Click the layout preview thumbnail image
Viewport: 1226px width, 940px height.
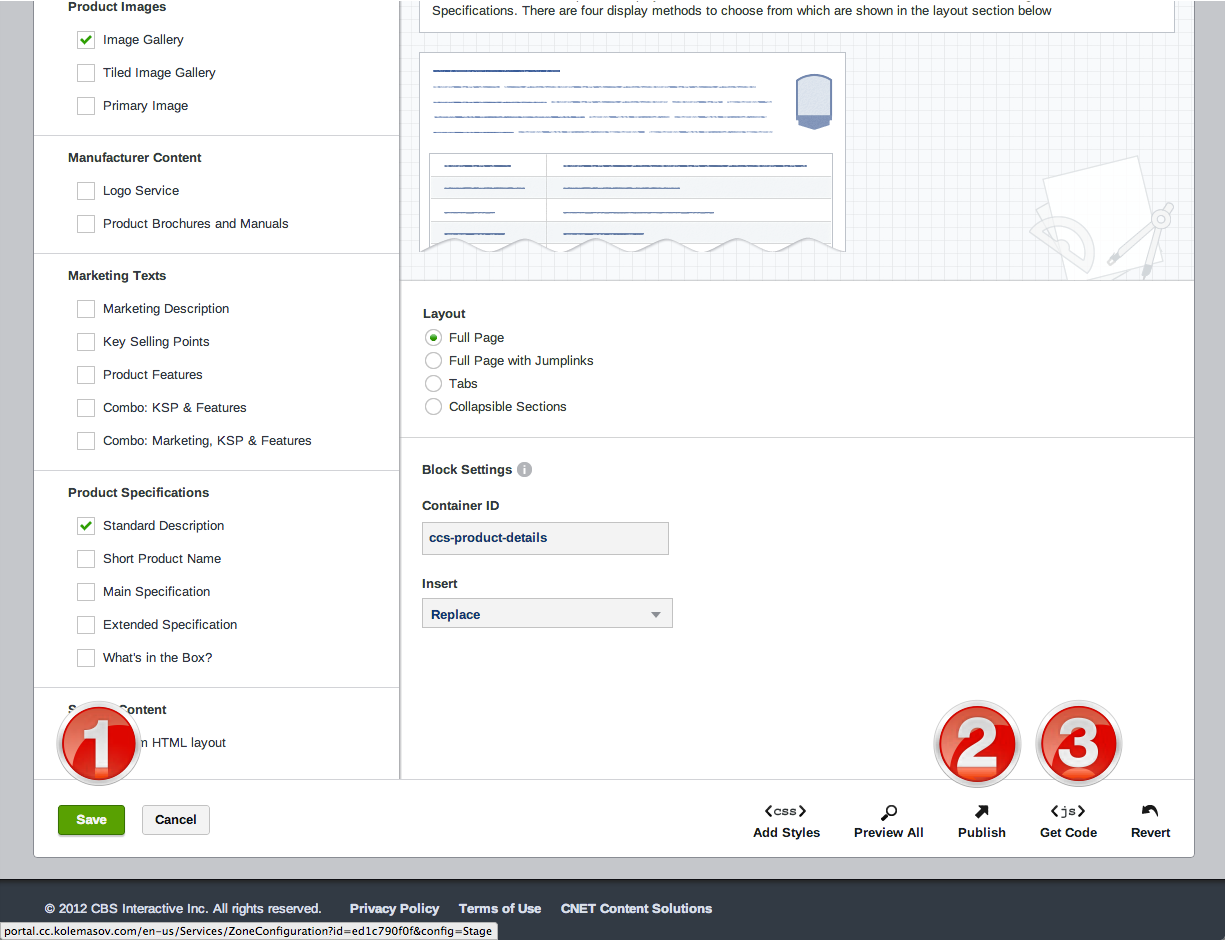tap(632, 152)
